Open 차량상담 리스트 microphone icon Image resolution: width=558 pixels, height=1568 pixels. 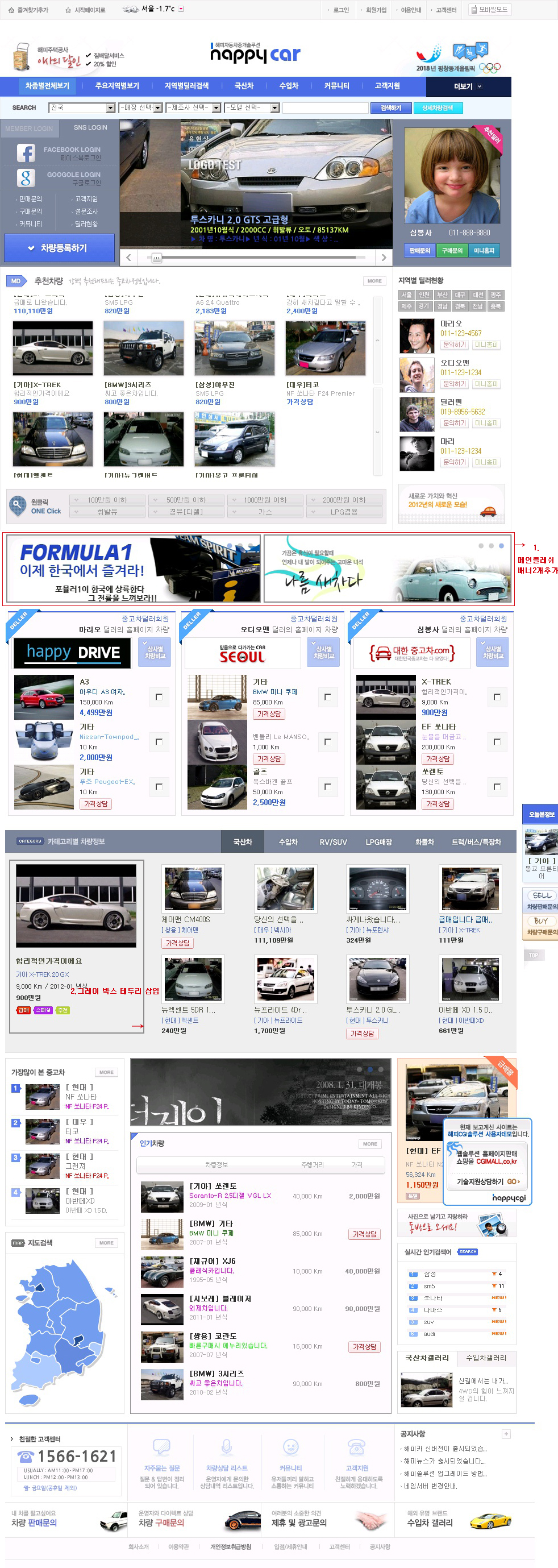[226, 1446]
